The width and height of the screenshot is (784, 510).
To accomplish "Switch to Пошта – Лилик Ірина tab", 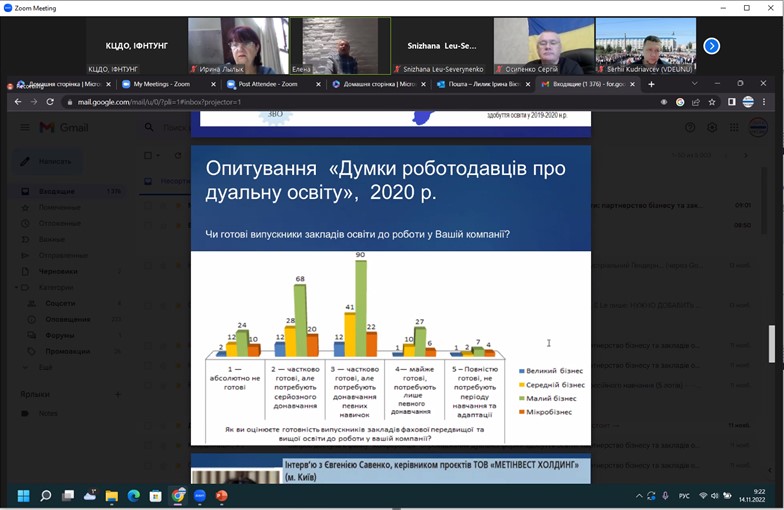I will (x=483, y=84).
